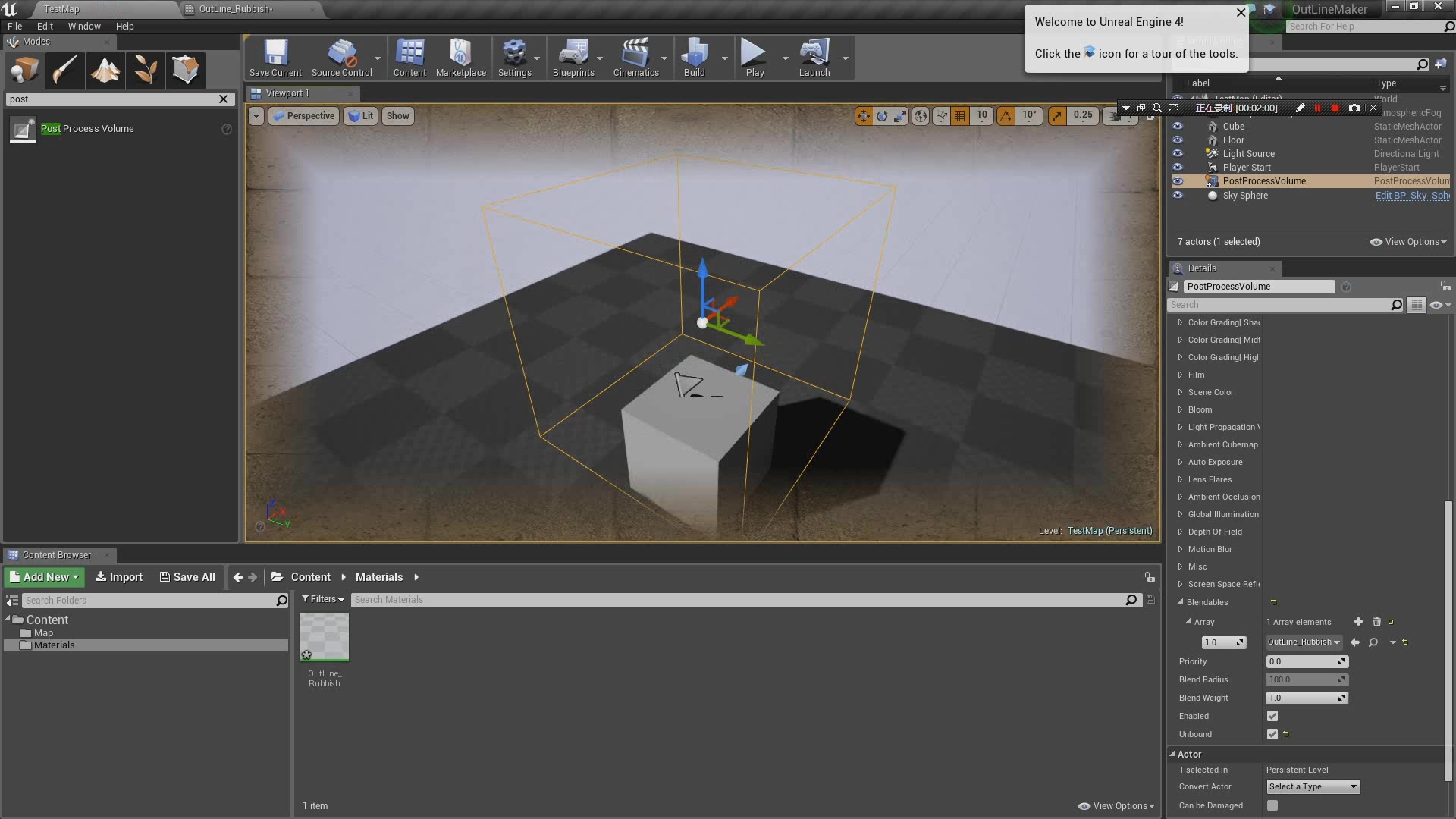Open Edit BP_Sky_Sphere link
Screen dimensions: 1456x819
click(1410, 196)
